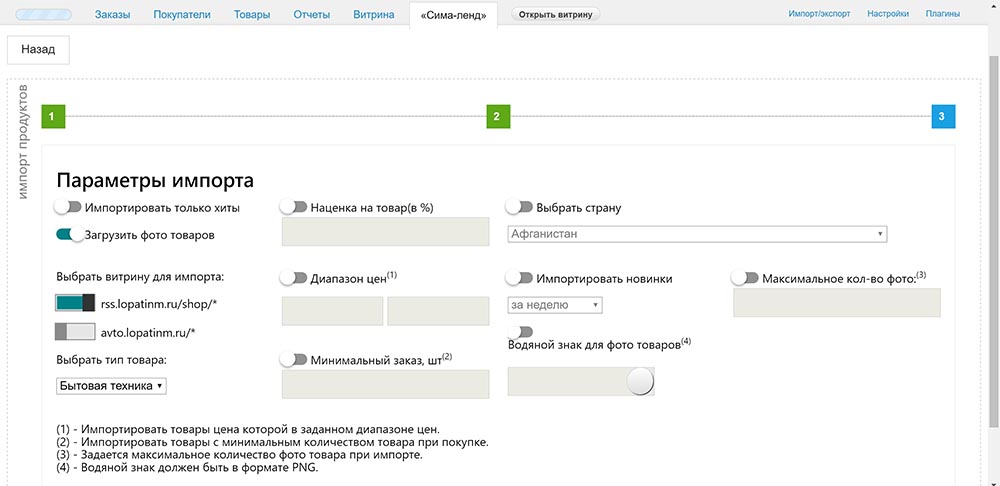Image resolution: width=1000 pixels, height=486 pixels.
Task: Click step 2 green marker
Action: click(x=497, y=117)
